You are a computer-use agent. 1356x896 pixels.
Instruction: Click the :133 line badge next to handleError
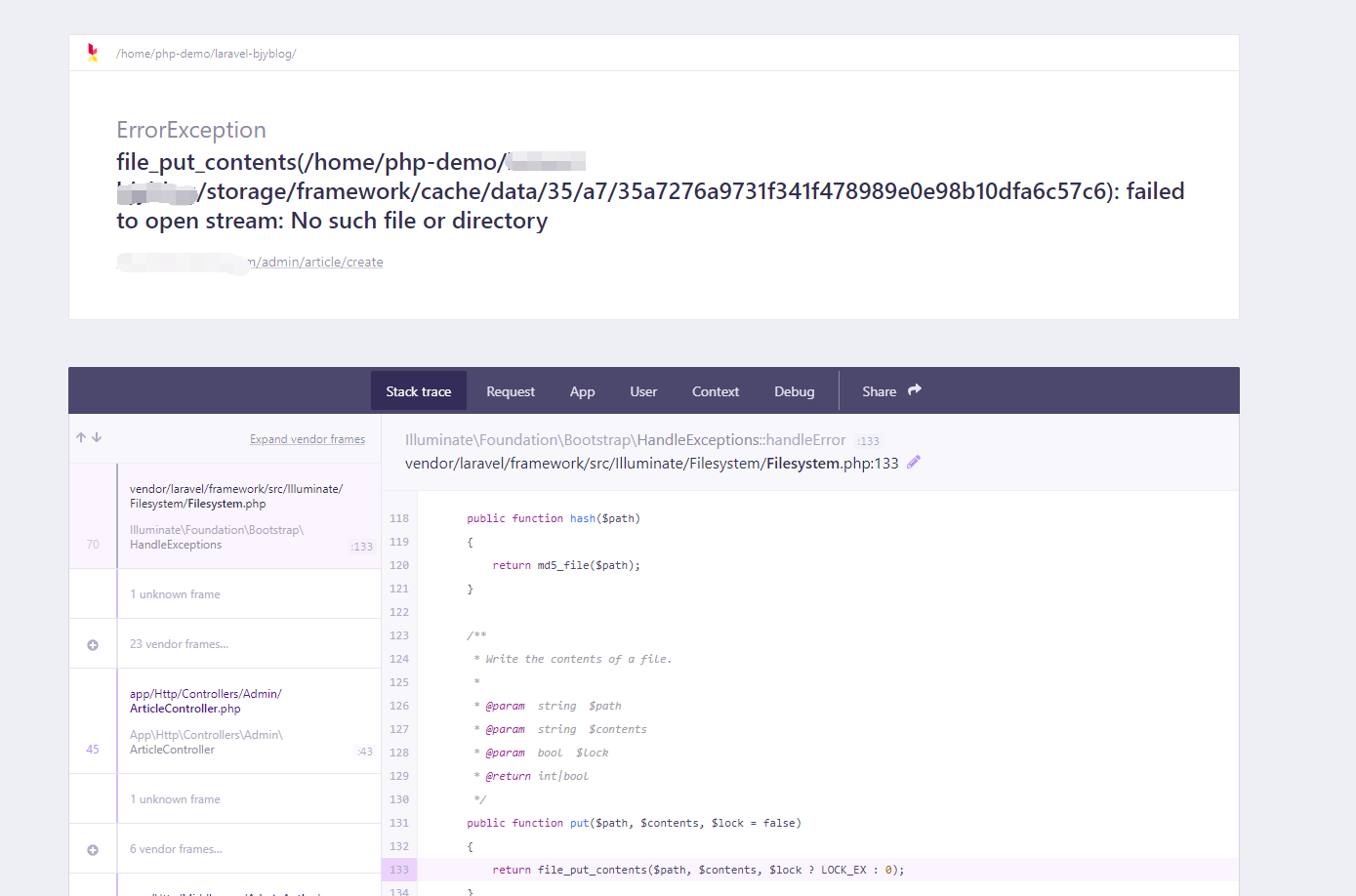pyautogui.click(x=867, y=440)
